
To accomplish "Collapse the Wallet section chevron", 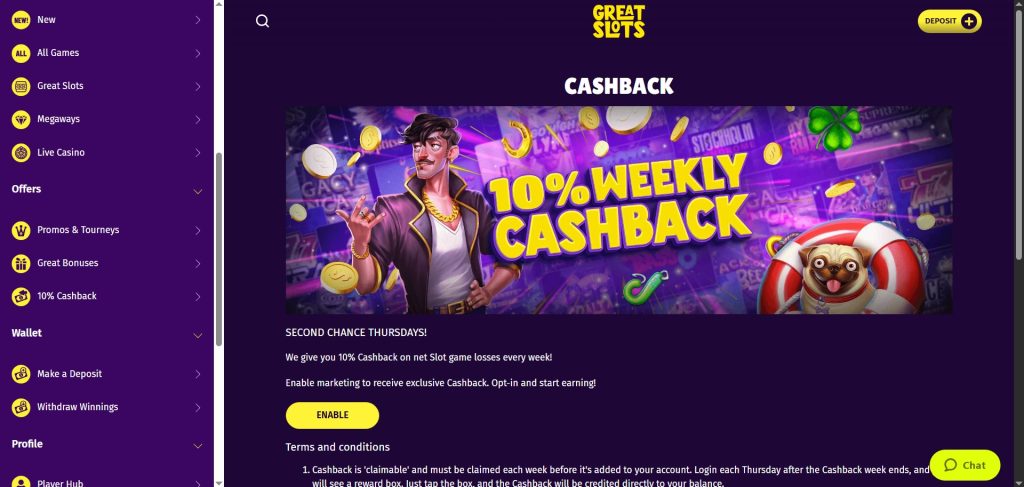I will pos(198,335).
